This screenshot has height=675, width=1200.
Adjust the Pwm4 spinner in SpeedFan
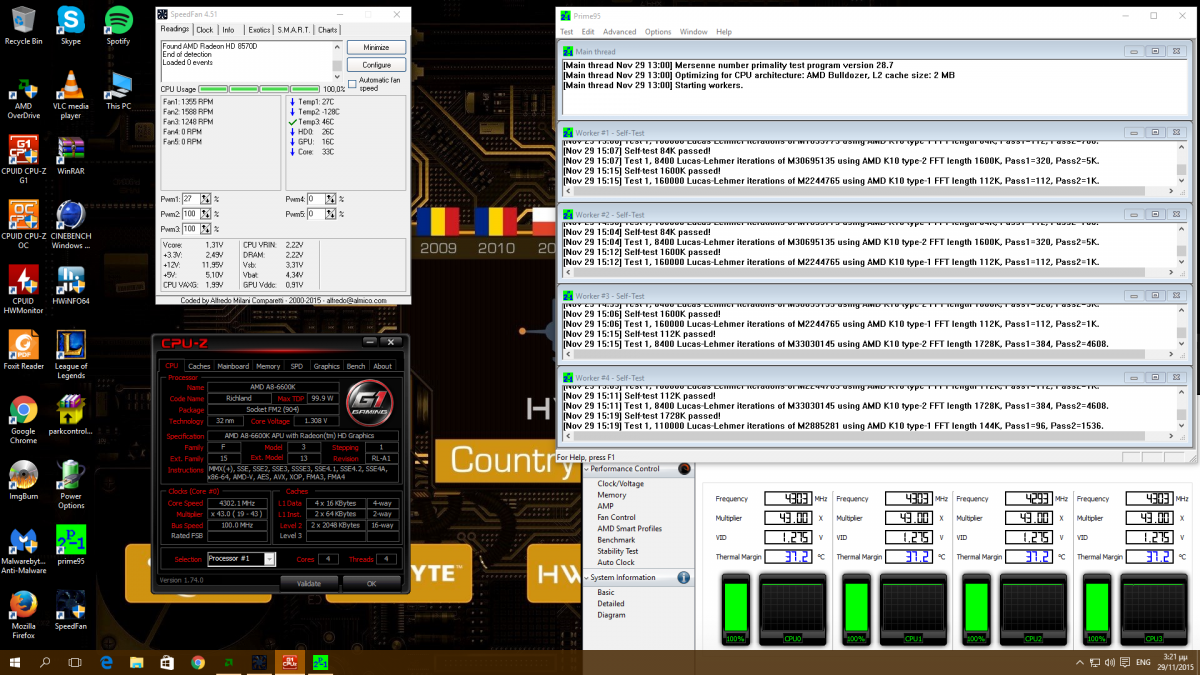pos(333,199)
